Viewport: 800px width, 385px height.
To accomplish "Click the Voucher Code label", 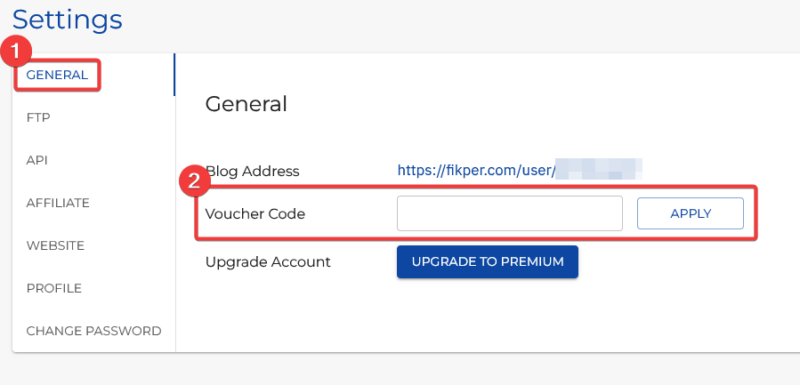I will 255,214.
